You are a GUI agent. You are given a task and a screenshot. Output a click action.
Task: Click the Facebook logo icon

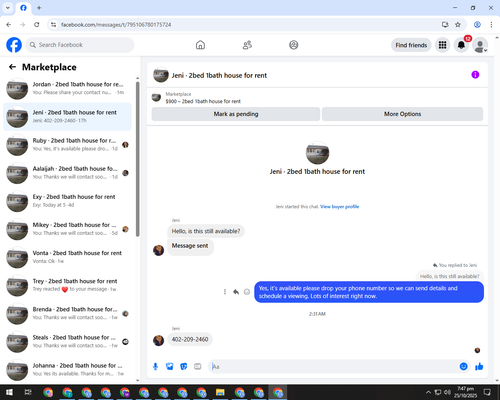(x=14, y=45)
